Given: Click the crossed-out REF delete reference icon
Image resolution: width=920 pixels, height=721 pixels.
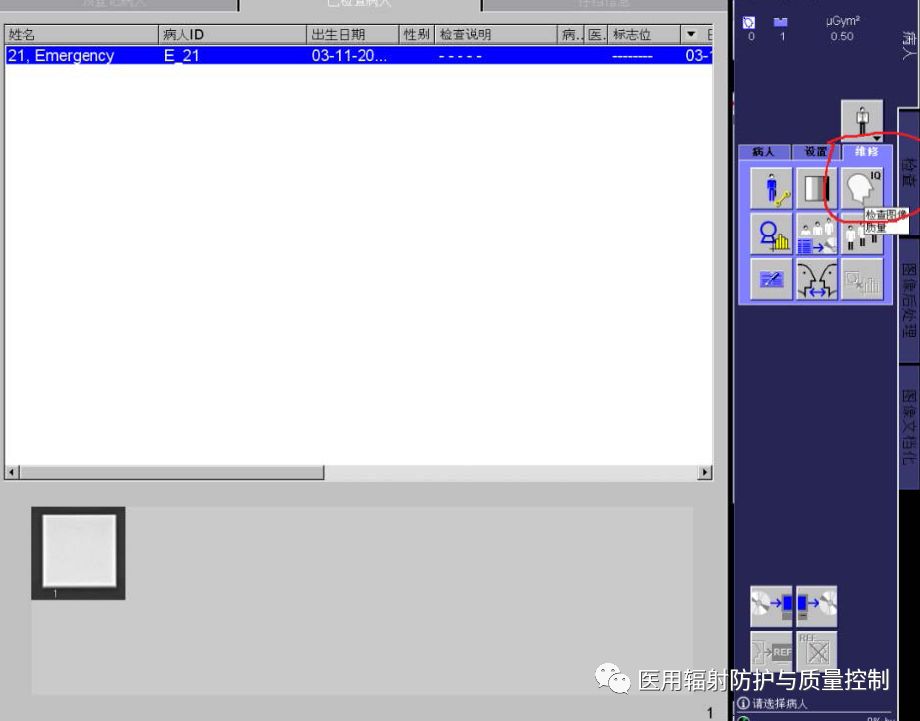Looking at the screenshot, I should 817,650.
